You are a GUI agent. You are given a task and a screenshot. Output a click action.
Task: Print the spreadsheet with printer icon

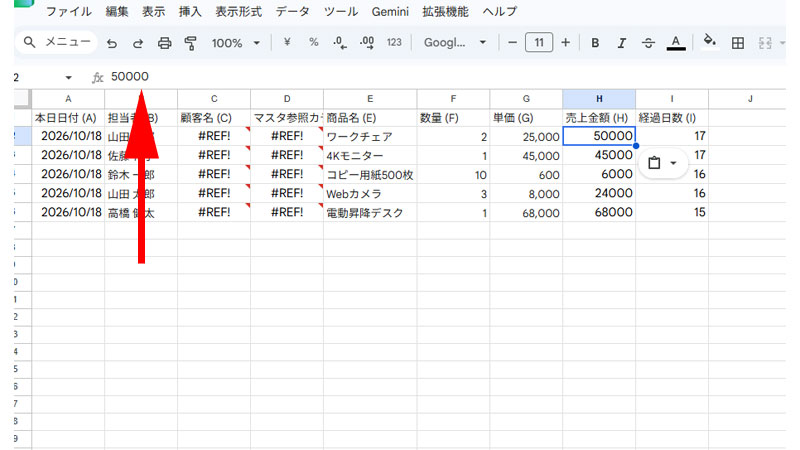point(164,43)
